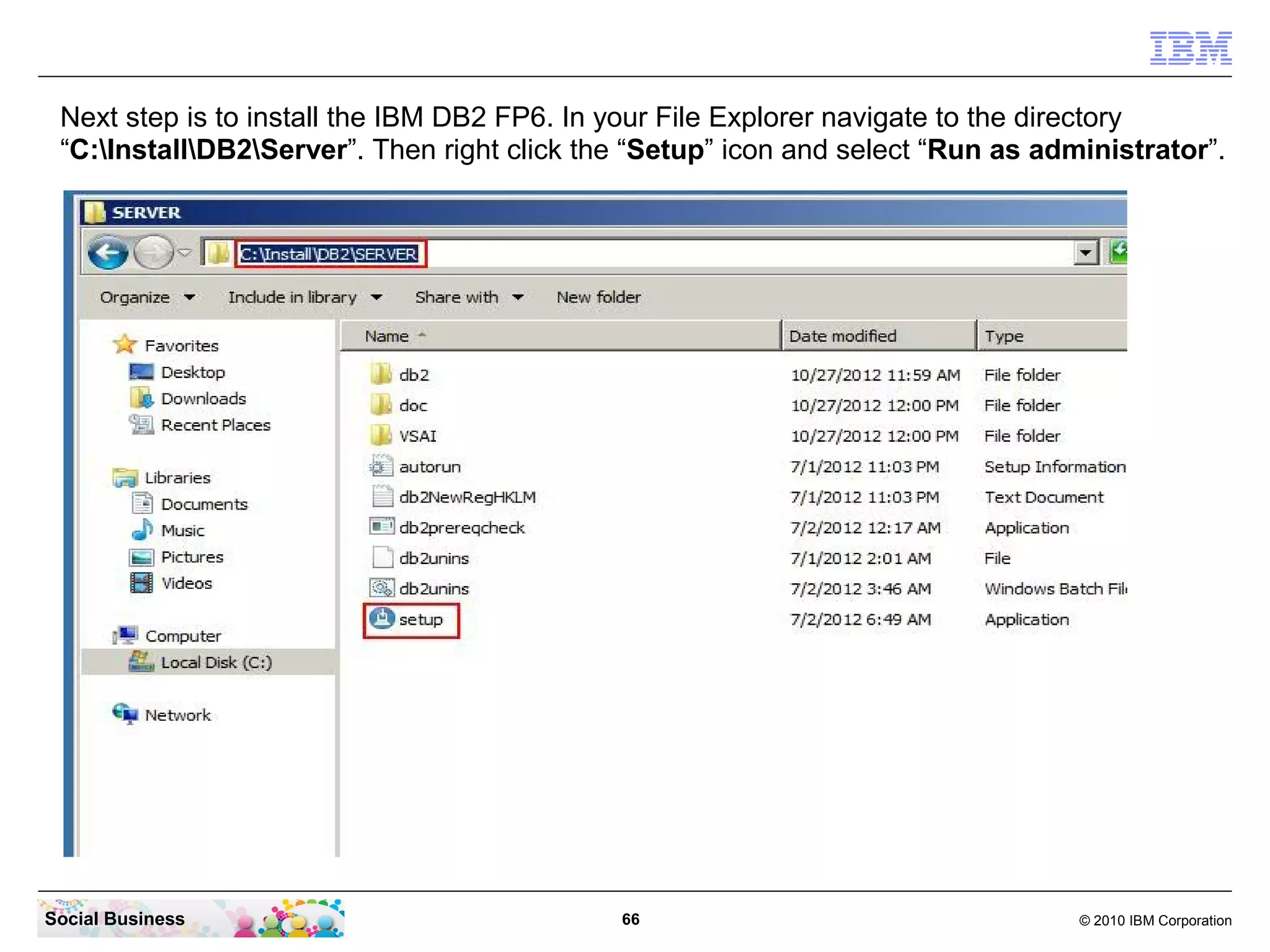Viewport: 1270px width, 952px height.
Task: Click the Downloads folder icon
Action: pyautogui.click(x=141, y=398)
